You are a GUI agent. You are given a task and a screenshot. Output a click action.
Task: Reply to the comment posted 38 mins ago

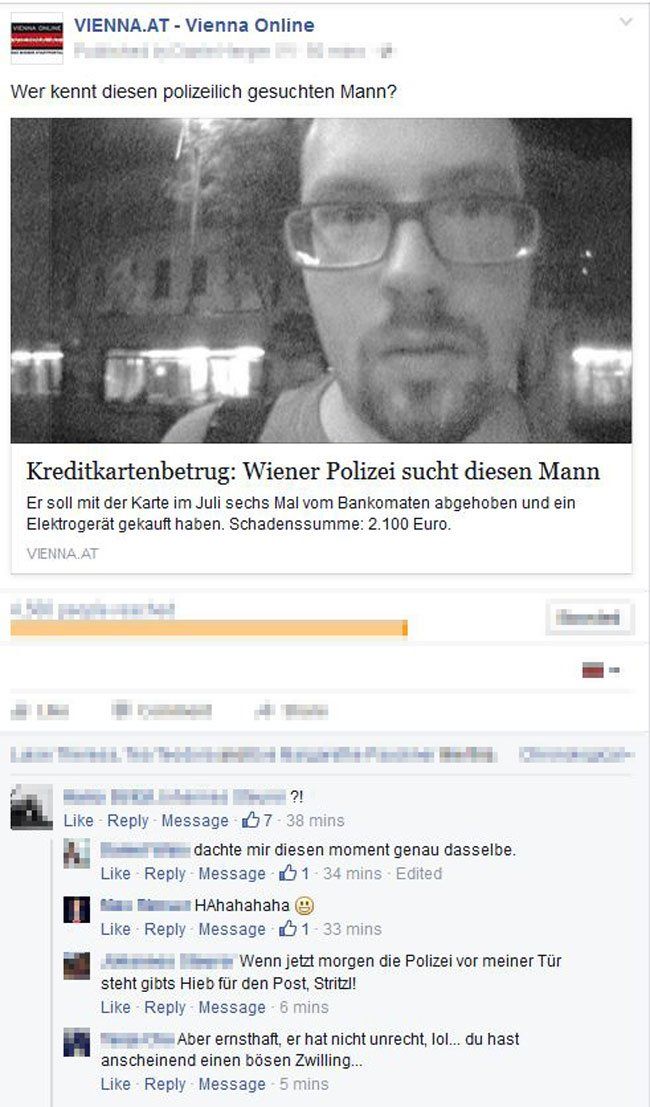tap(128, 820)
